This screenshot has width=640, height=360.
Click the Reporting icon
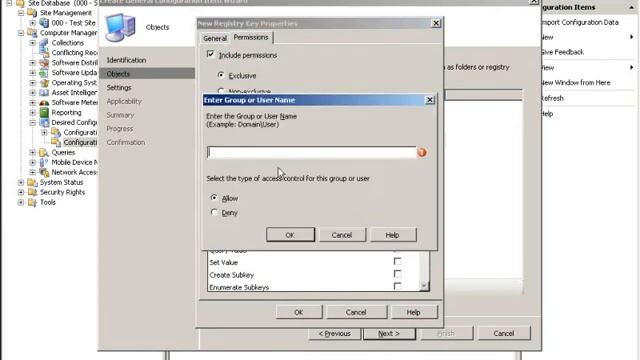44,112
